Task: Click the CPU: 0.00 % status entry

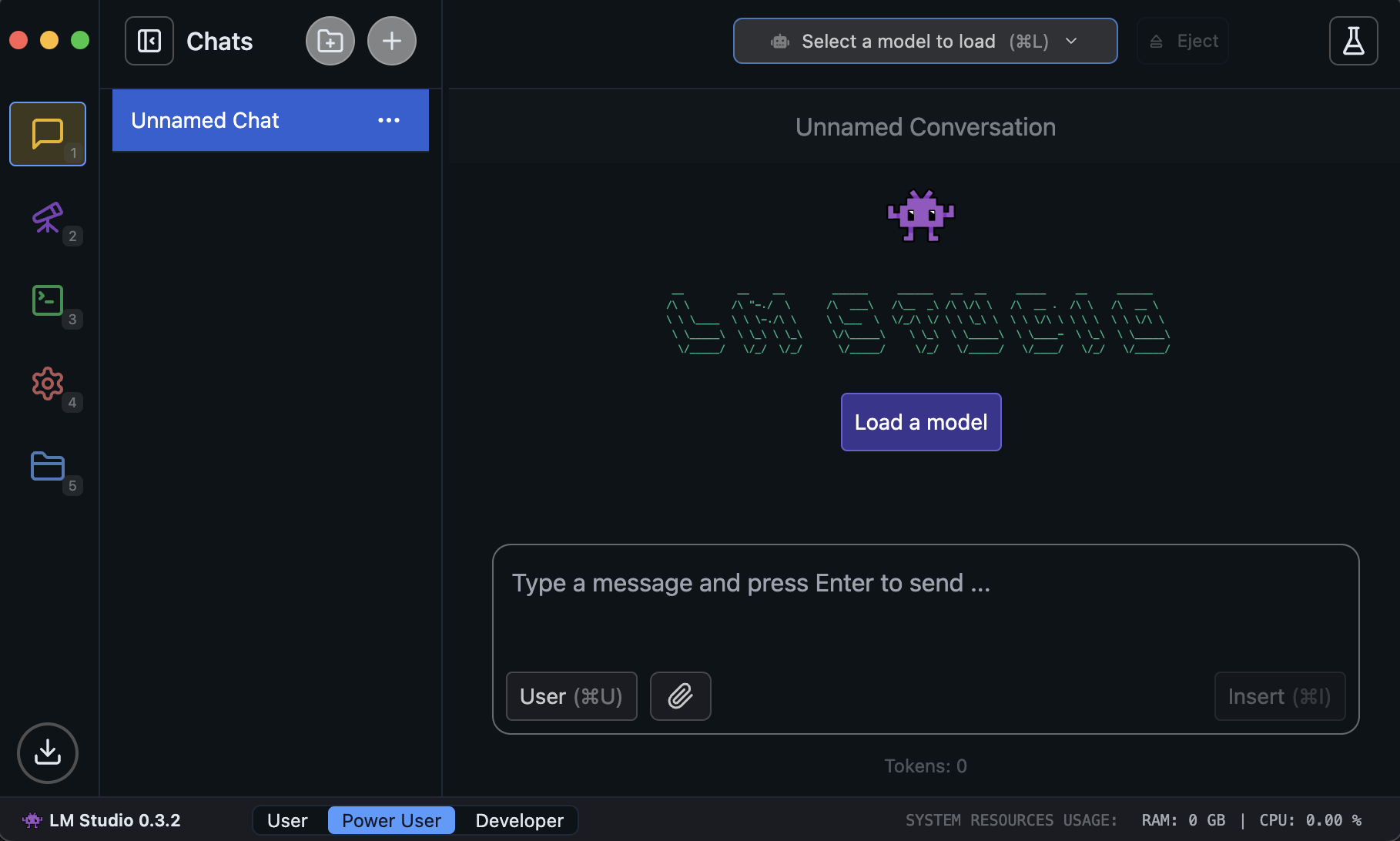Action: click(x=1311, y=820)
